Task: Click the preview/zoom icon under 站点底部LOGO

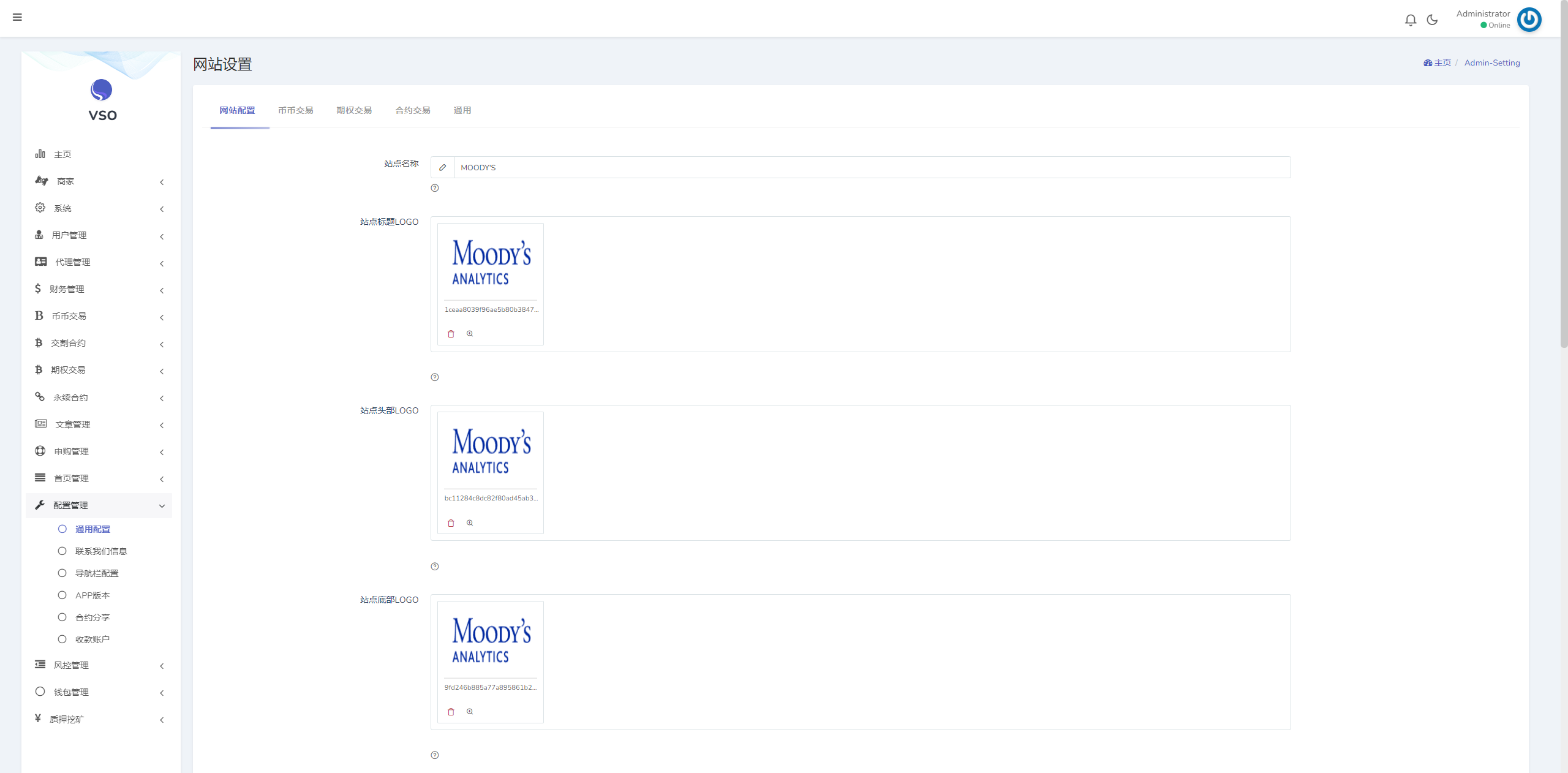Action: (x=470, y=711)
